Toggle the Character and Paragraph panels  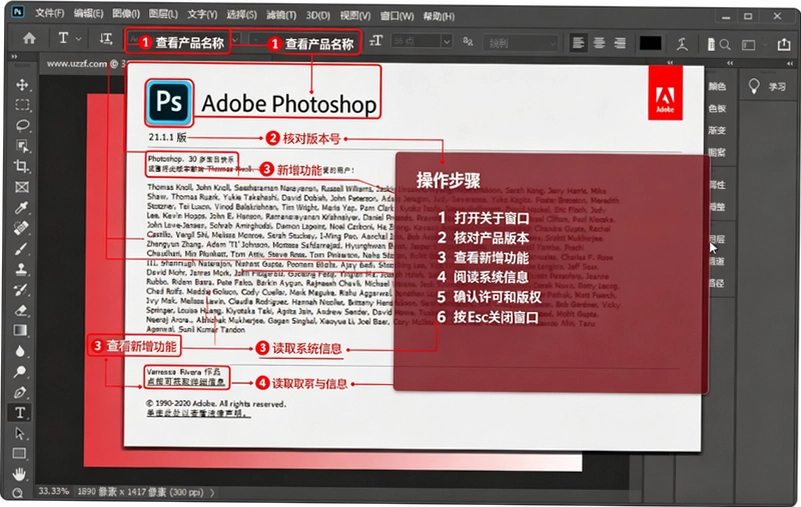pyautogui.click(x=711, y=44)
